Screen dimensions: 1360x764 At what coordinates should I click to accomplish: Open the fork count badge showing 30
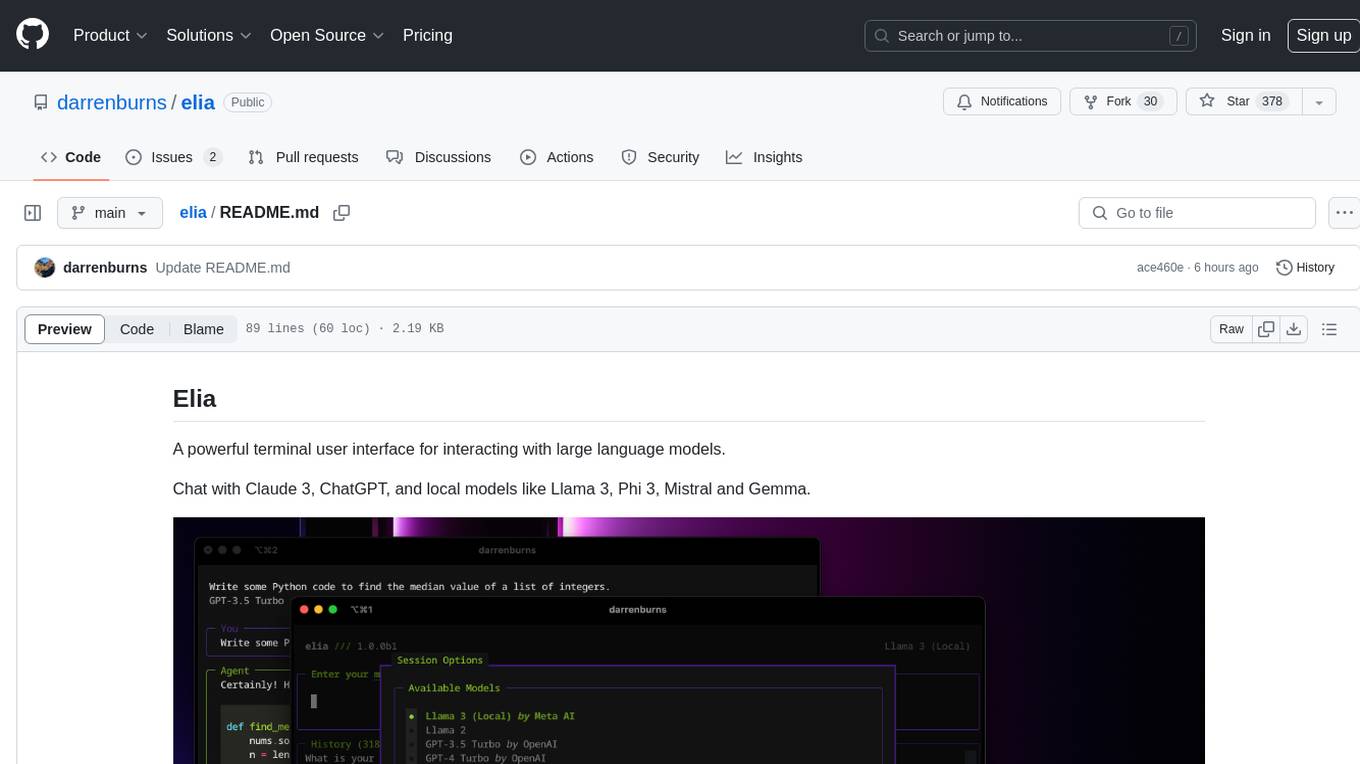point(1150,101)
